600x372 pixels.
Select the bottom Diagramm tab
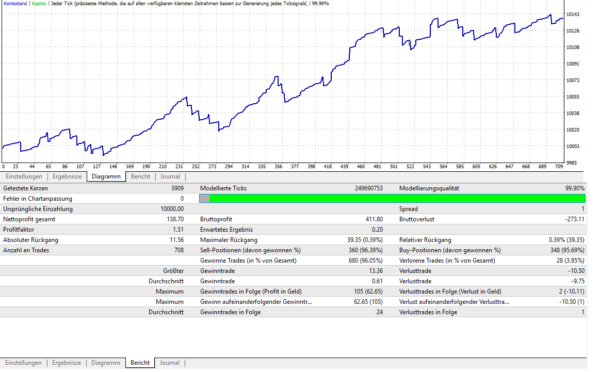[x=106, y=362]
